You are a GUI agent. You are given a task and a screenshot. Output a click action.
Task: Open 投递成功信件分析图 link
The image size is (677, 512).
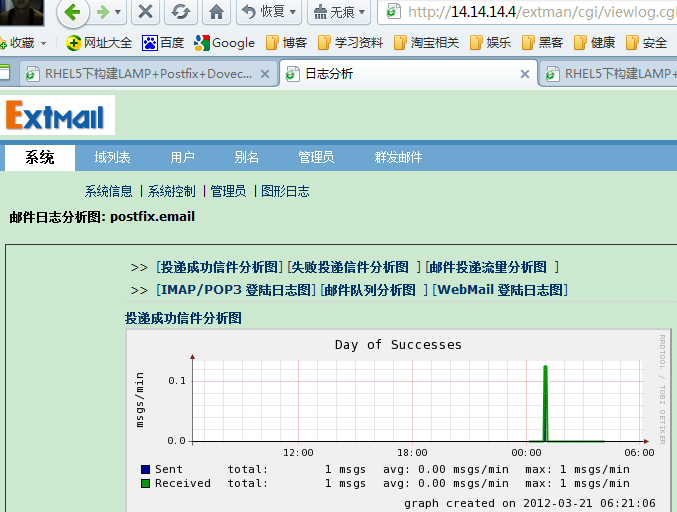(x=219, y=267)
